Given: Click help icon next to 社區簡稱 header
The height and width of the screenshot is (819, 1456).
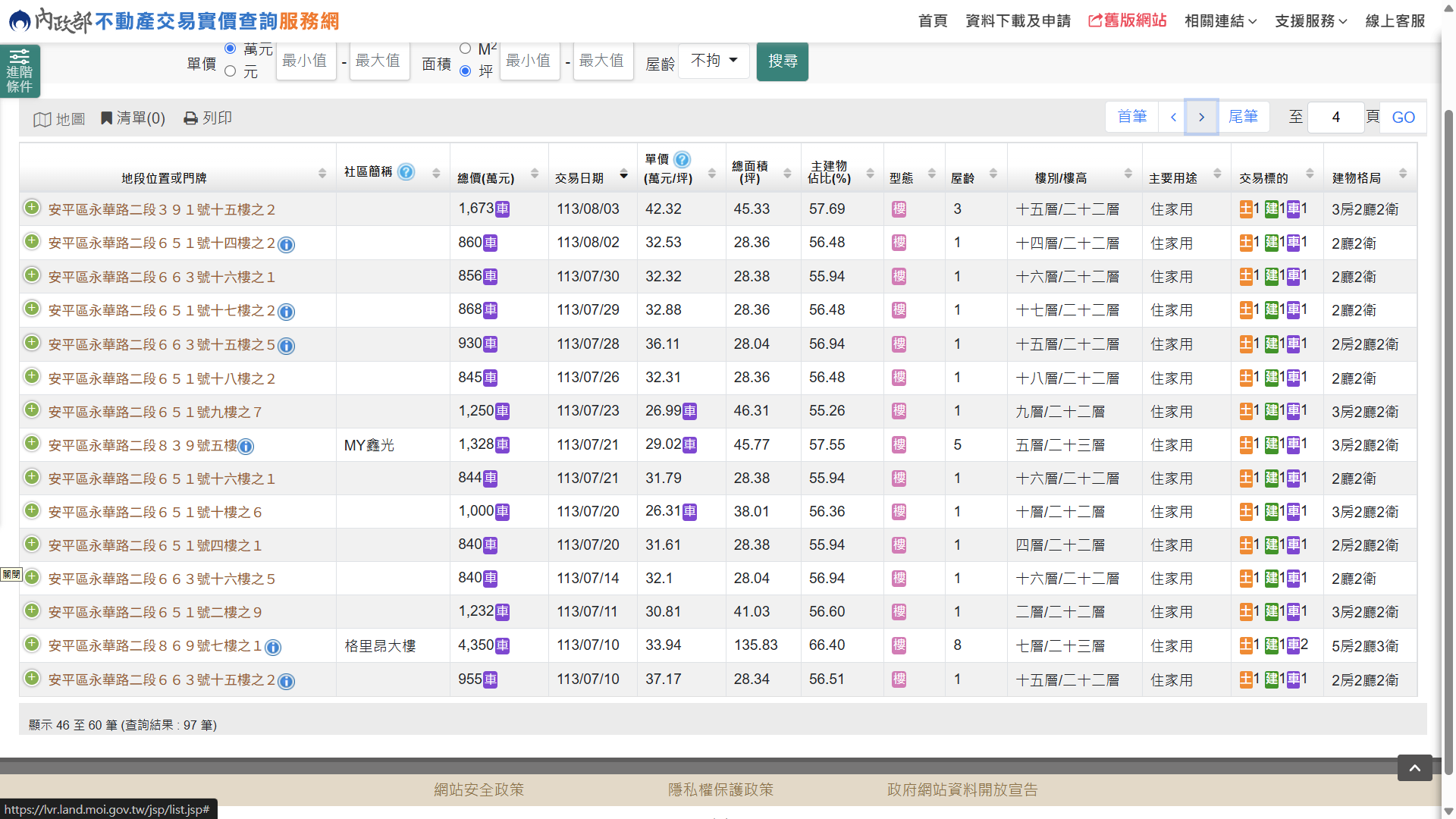Looking at the screenshot, I should click(406, 172).
